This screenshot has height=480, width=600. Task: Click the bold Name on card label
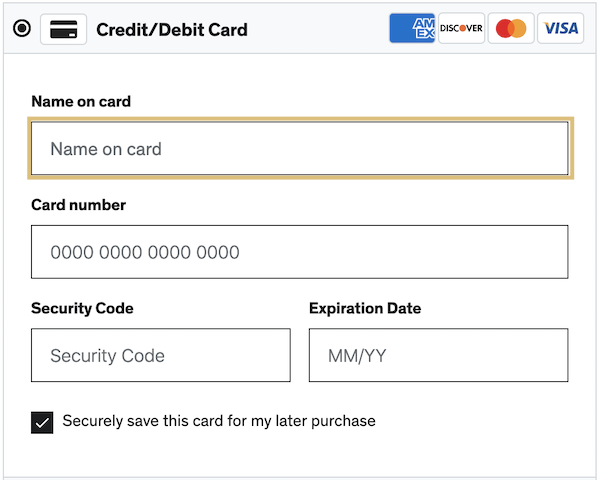(81, 101)
